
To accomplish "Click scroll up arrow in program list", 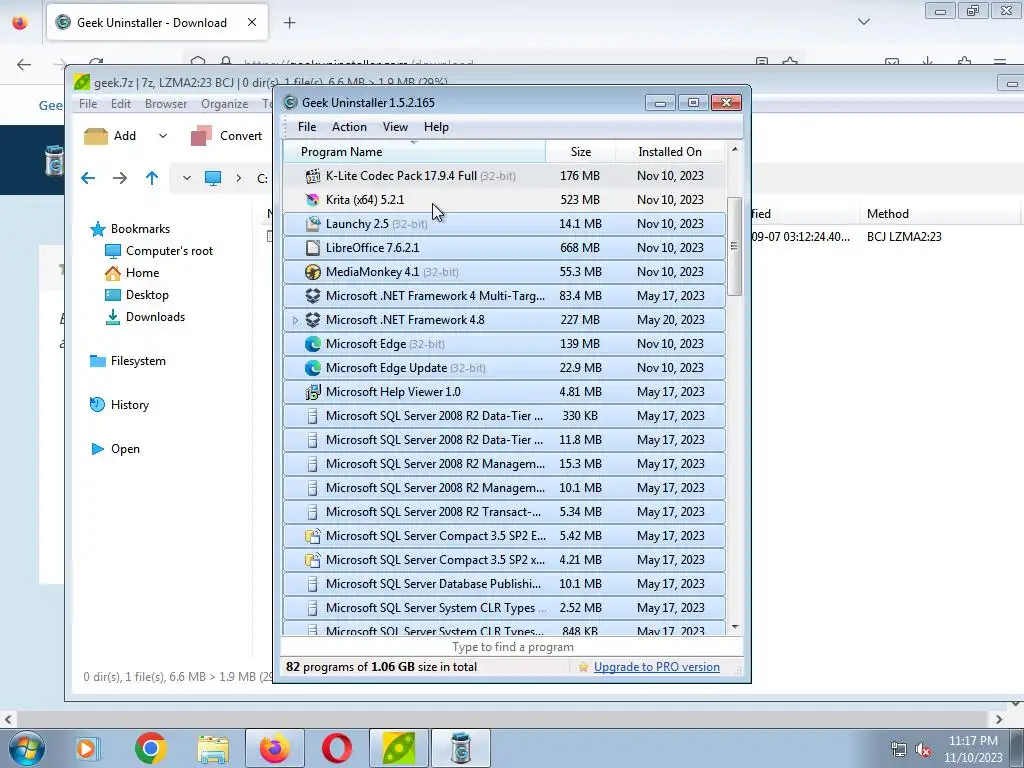I will [x=735, y=150].
